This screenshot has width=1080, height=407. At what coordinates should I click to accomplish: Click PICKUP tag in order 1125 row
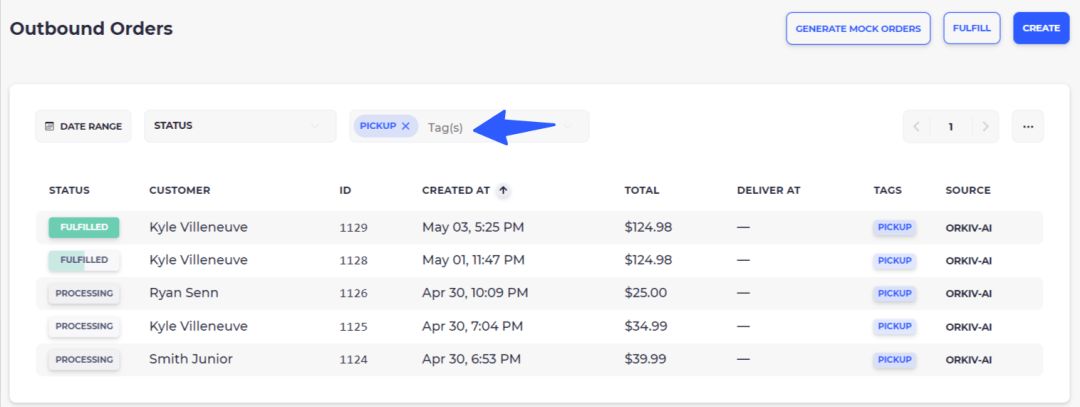coord(895,326)
